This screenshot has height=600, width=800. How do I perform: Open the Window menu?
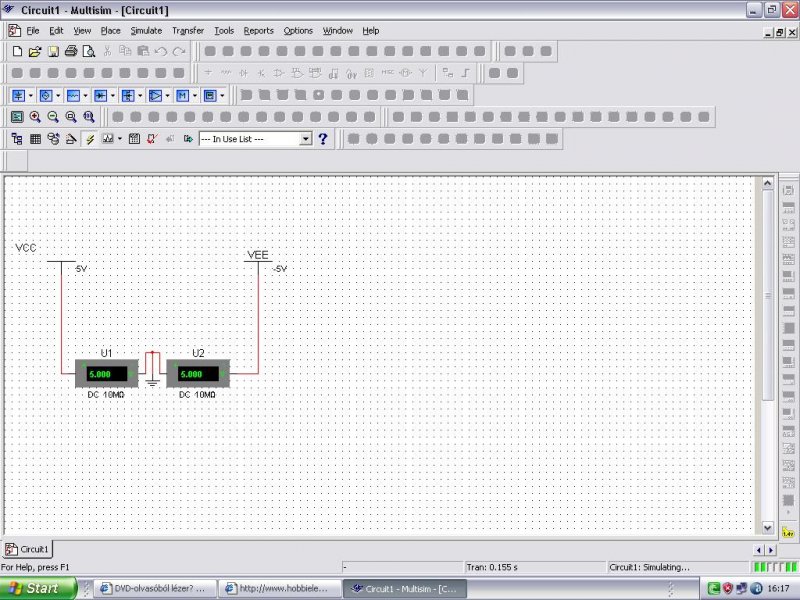pyautogui.click(x=338, y=31)
